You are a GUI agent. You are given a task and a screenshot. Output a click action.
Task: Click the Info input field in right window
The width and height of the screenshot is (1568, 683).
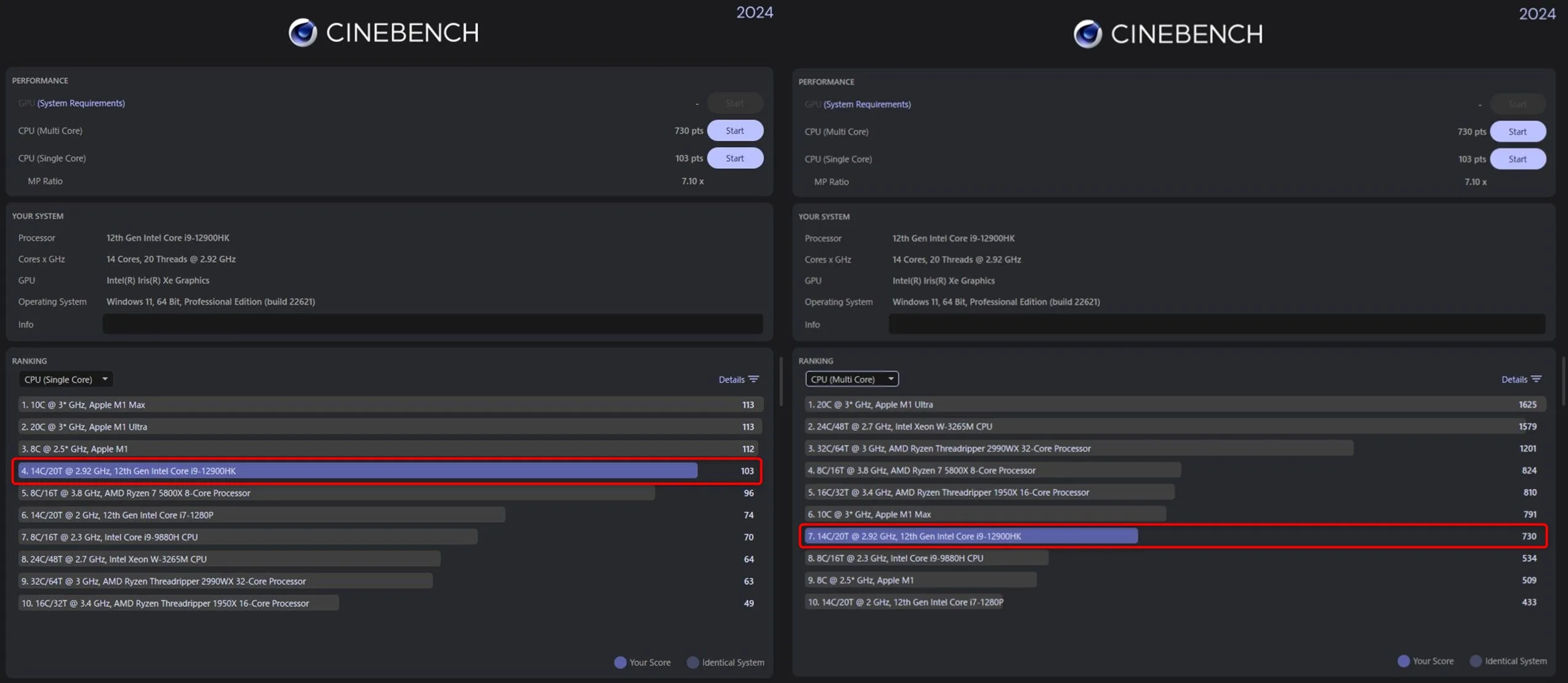[x=1217, y=324]
